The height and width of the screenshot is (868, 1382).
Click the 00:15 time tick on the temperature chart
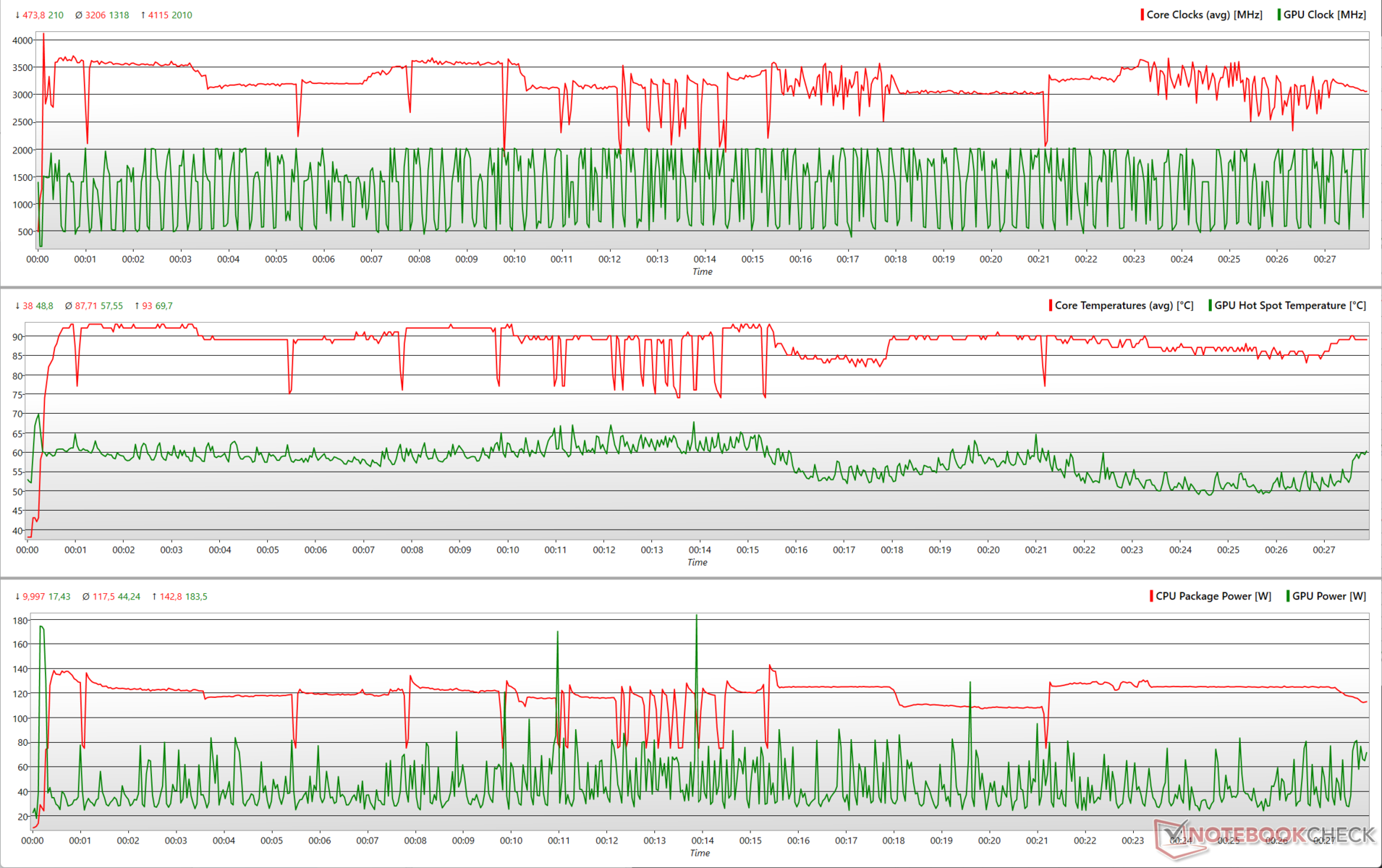(747, 550)
